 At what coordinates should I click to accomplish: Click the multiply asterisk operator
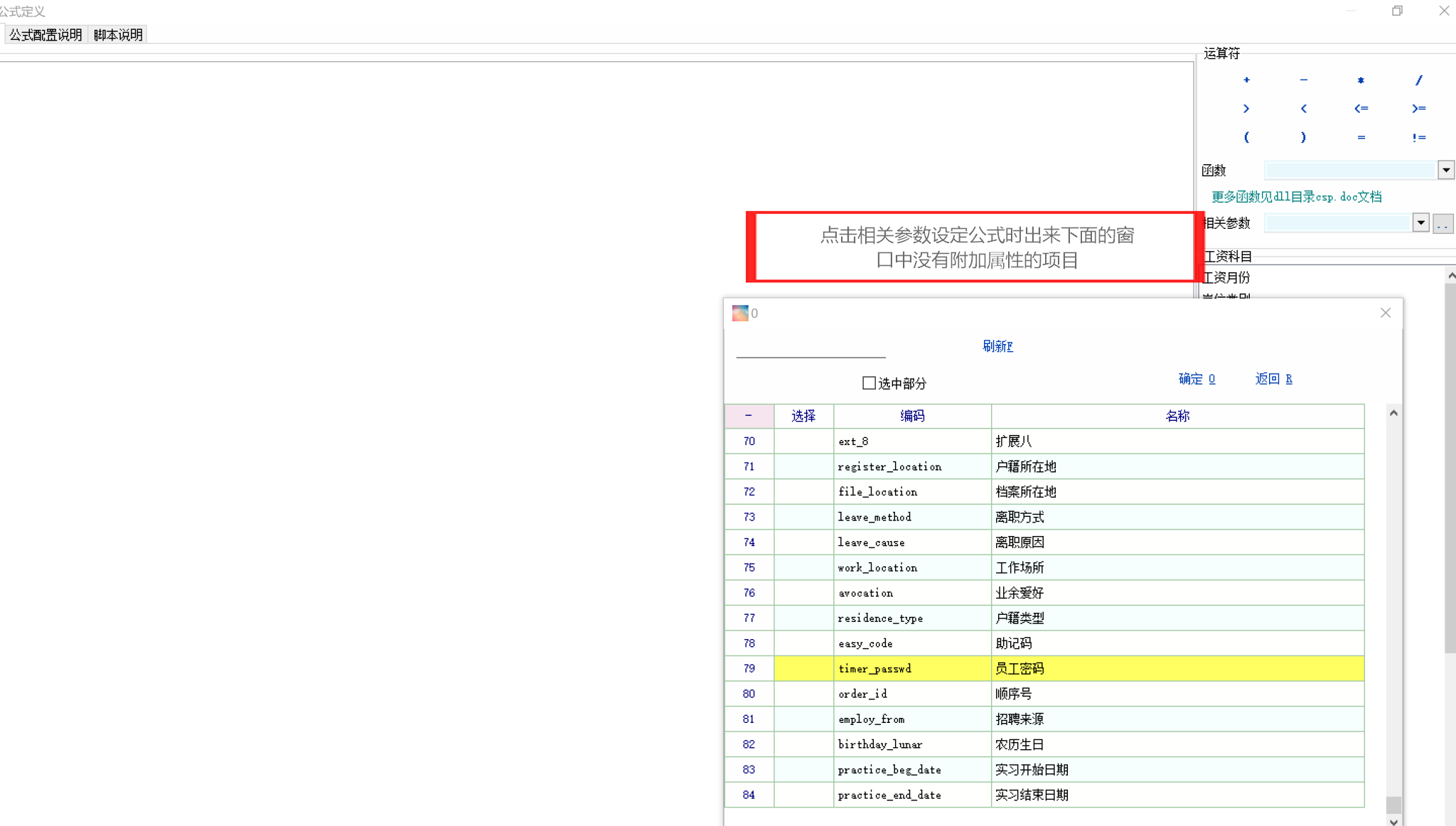point(1361,80)
